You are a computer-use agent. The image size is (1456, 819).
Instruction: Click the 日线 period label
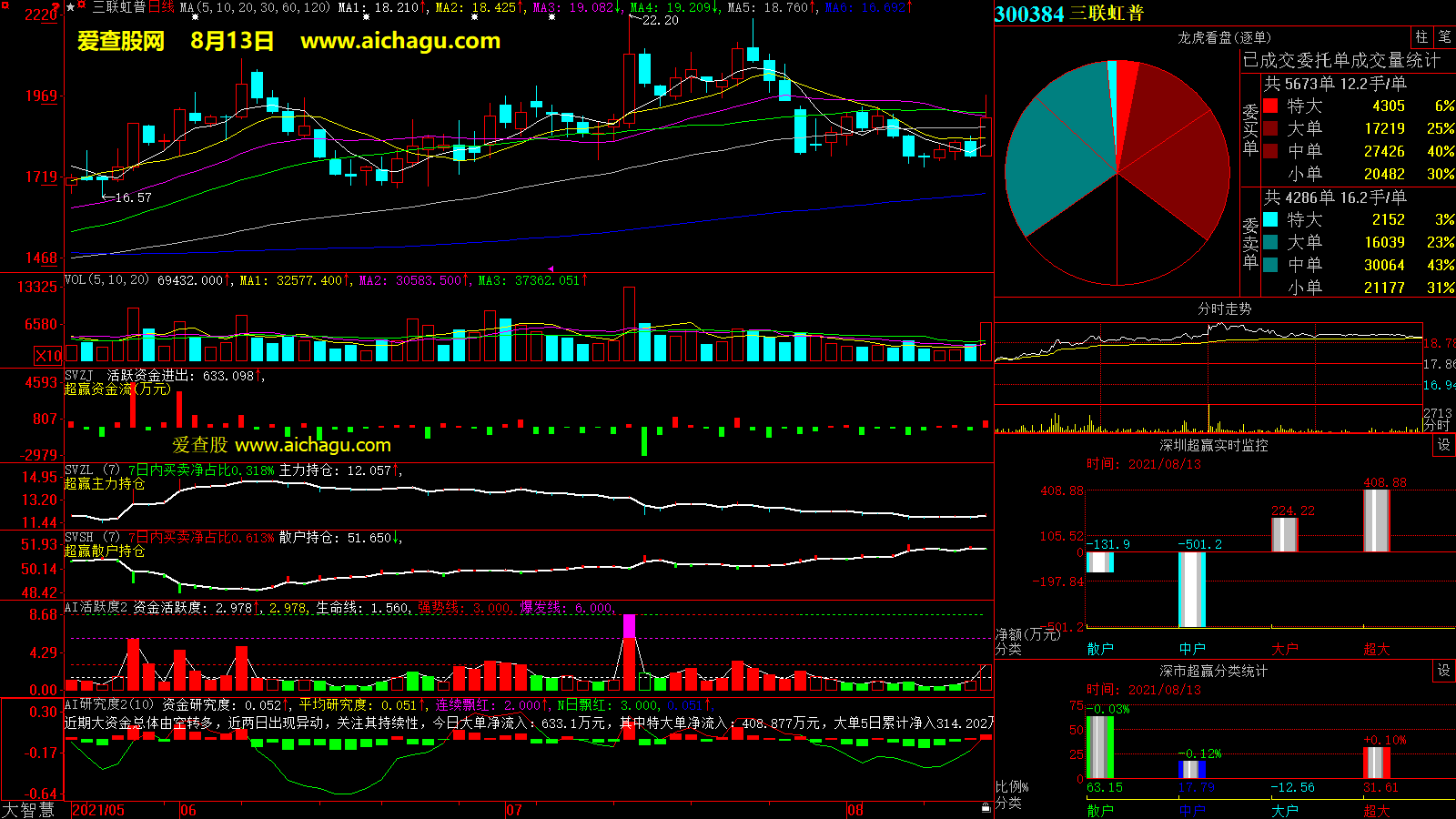click(161, 7)
